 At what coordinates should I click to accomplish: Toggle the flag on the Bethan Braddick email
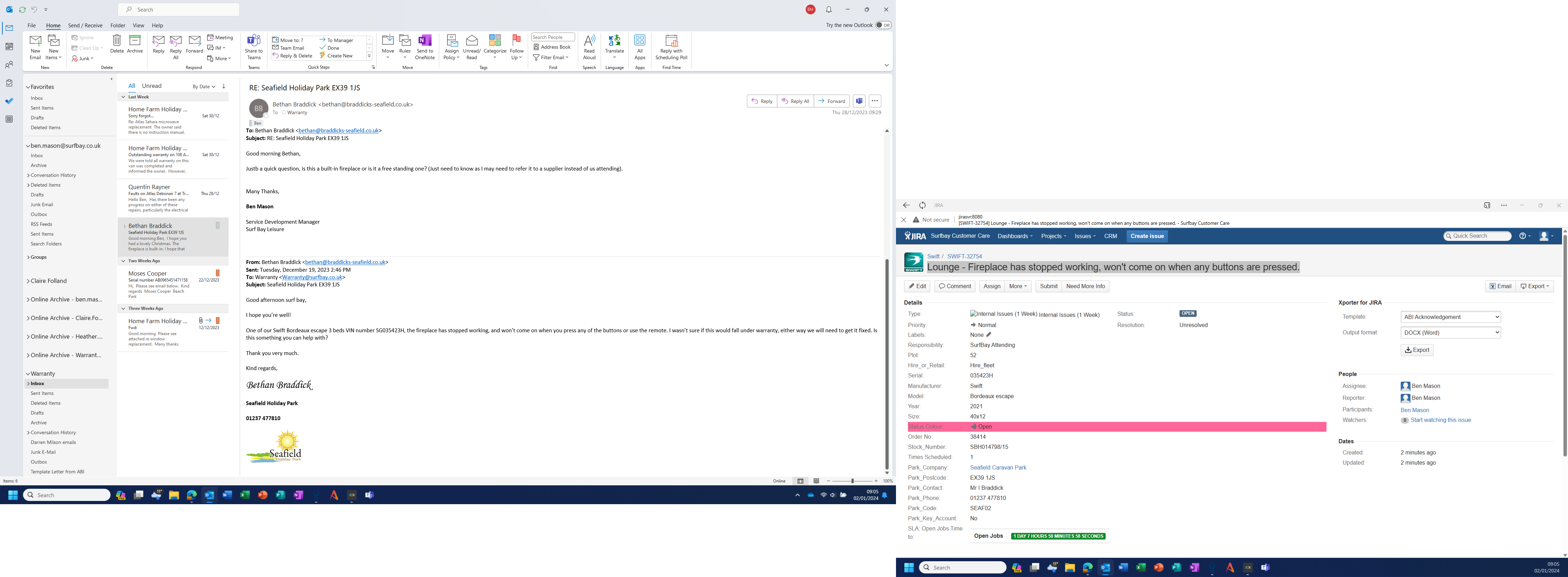217,226
